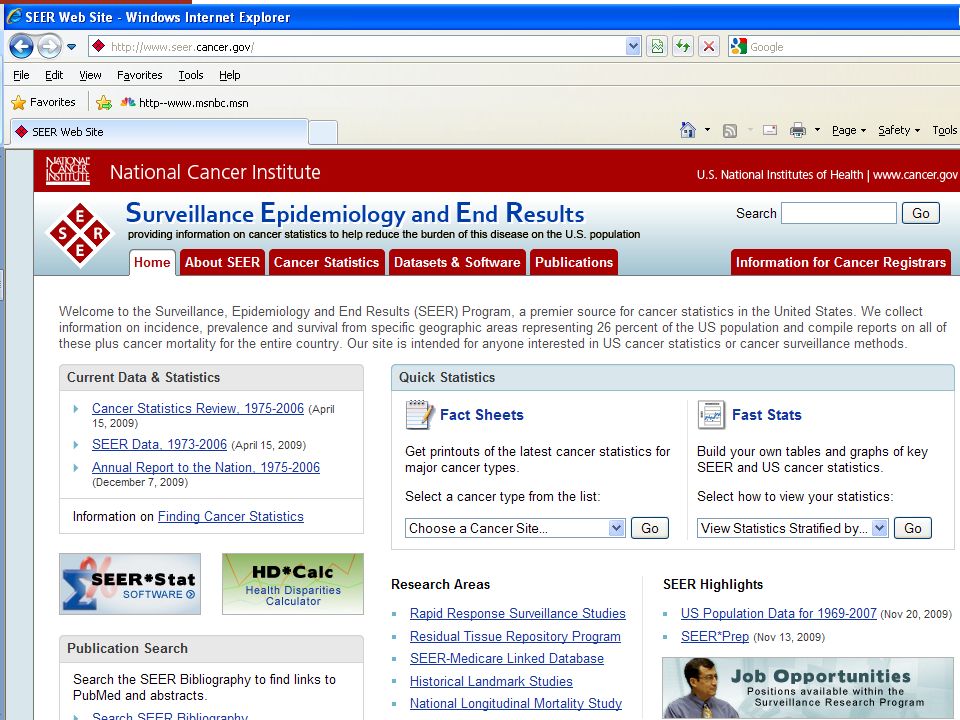Select the About SEER tab
The image size is (960, 720).
(x=222, y=263)
